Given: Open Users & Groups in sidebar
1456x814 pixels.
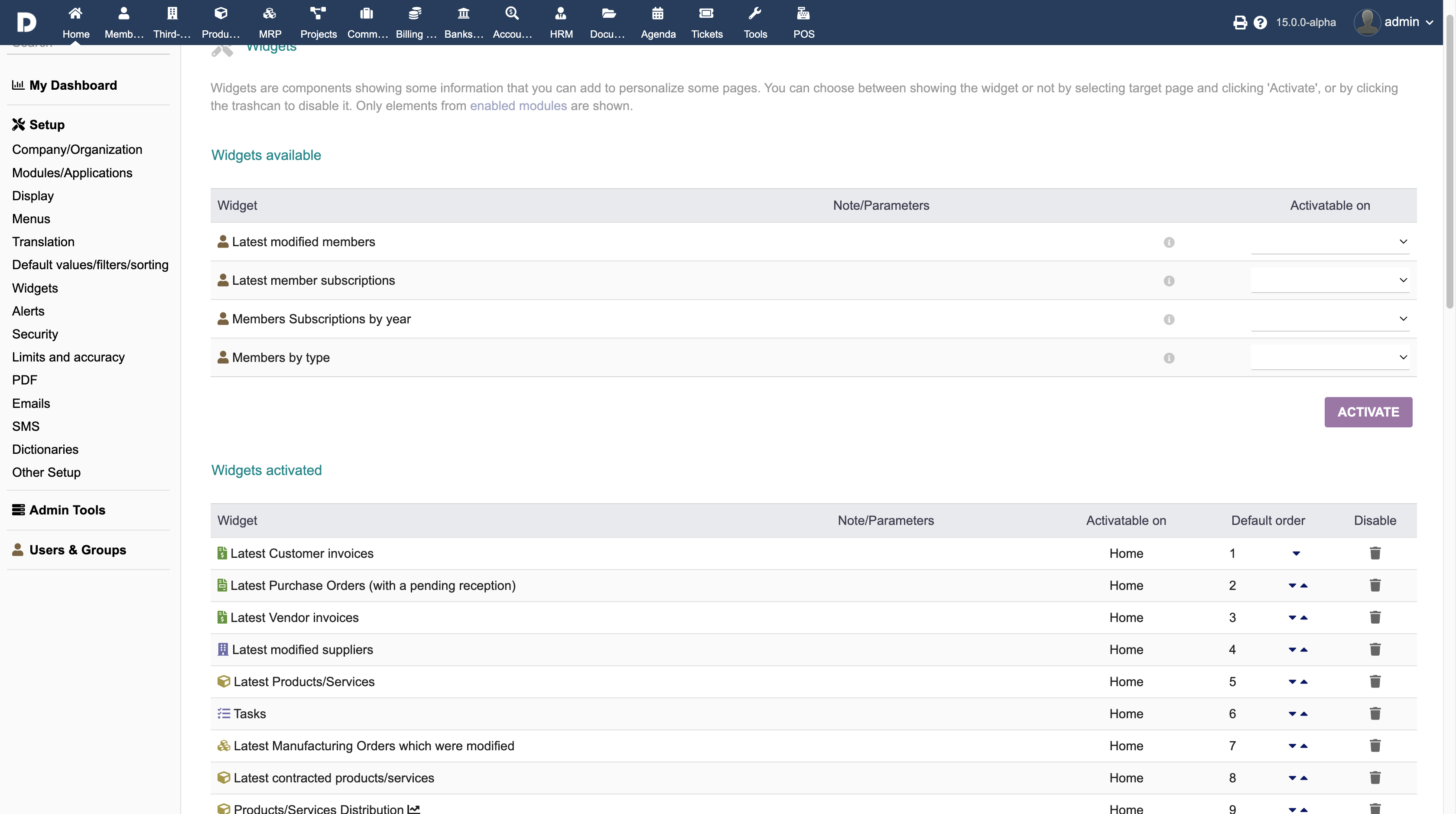Looking at the screenshot, I should click(x=78, y=550).
